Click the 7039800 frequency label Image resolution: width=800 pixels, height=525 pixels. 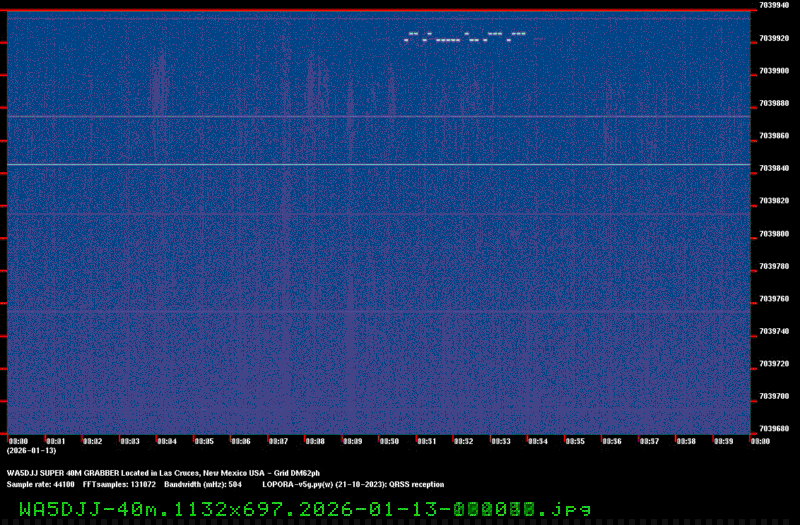[773, 234]
